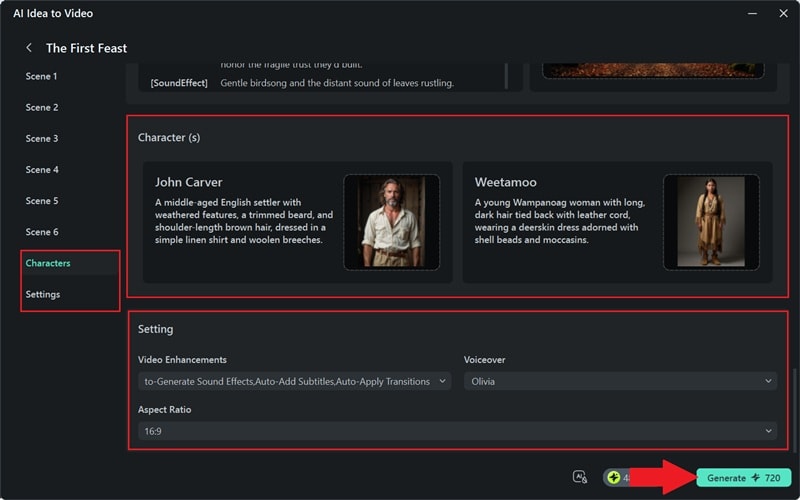The height and width of the screenshot is (500, 800).
Task: Click the Generate 720 button
Action: click(743, 478)
